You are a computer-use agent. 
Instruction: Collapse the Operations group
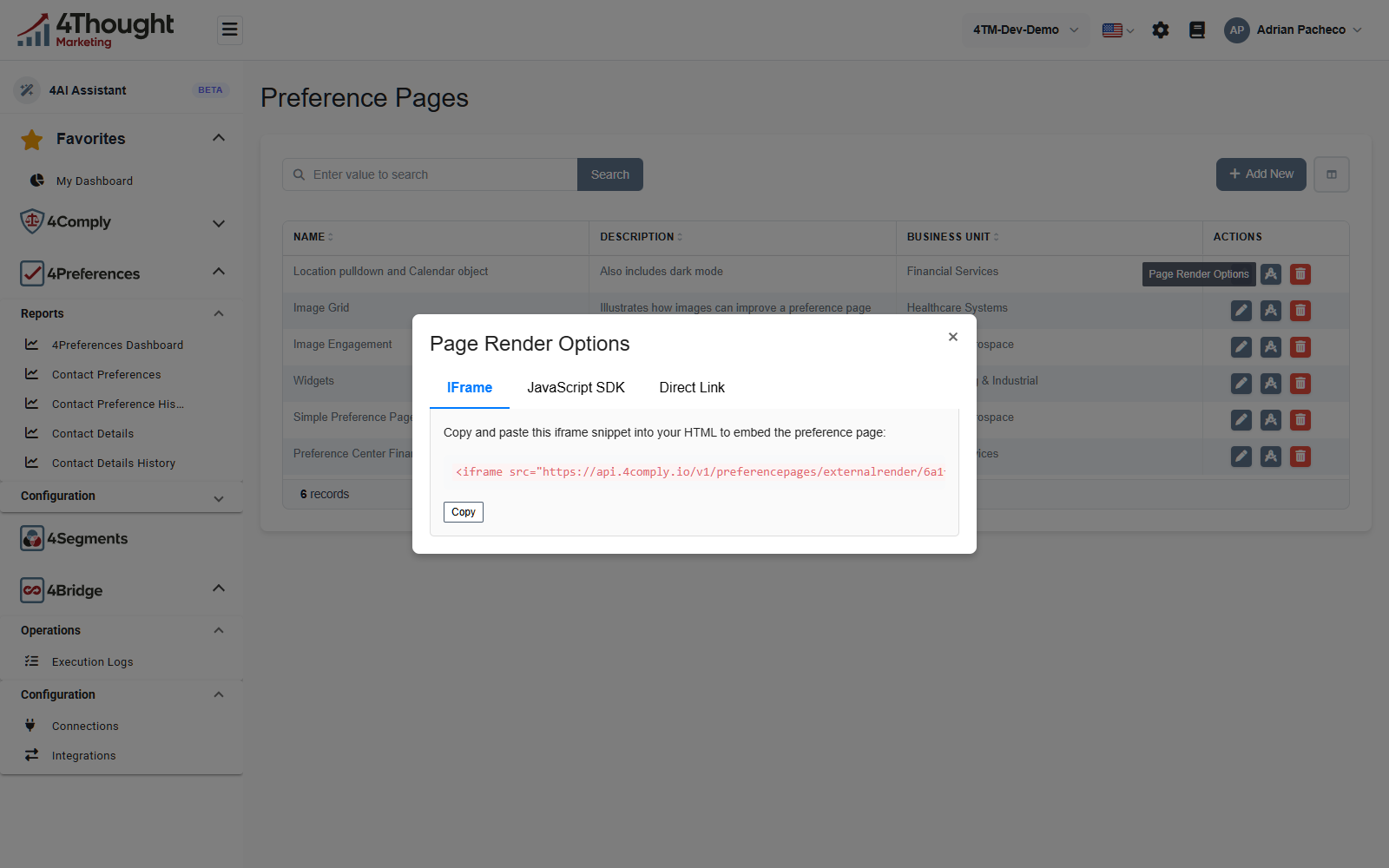point(219,630)
